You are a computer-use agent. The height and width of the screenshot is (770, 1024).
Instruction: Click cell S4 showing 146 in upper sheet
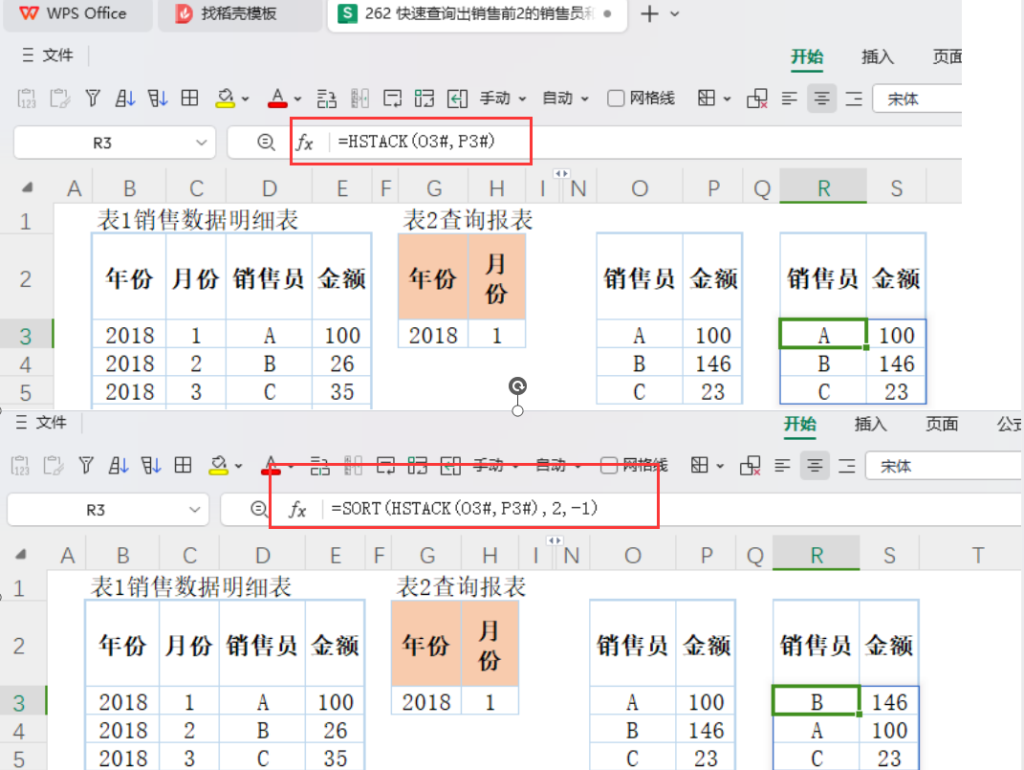tap(896, 364)
